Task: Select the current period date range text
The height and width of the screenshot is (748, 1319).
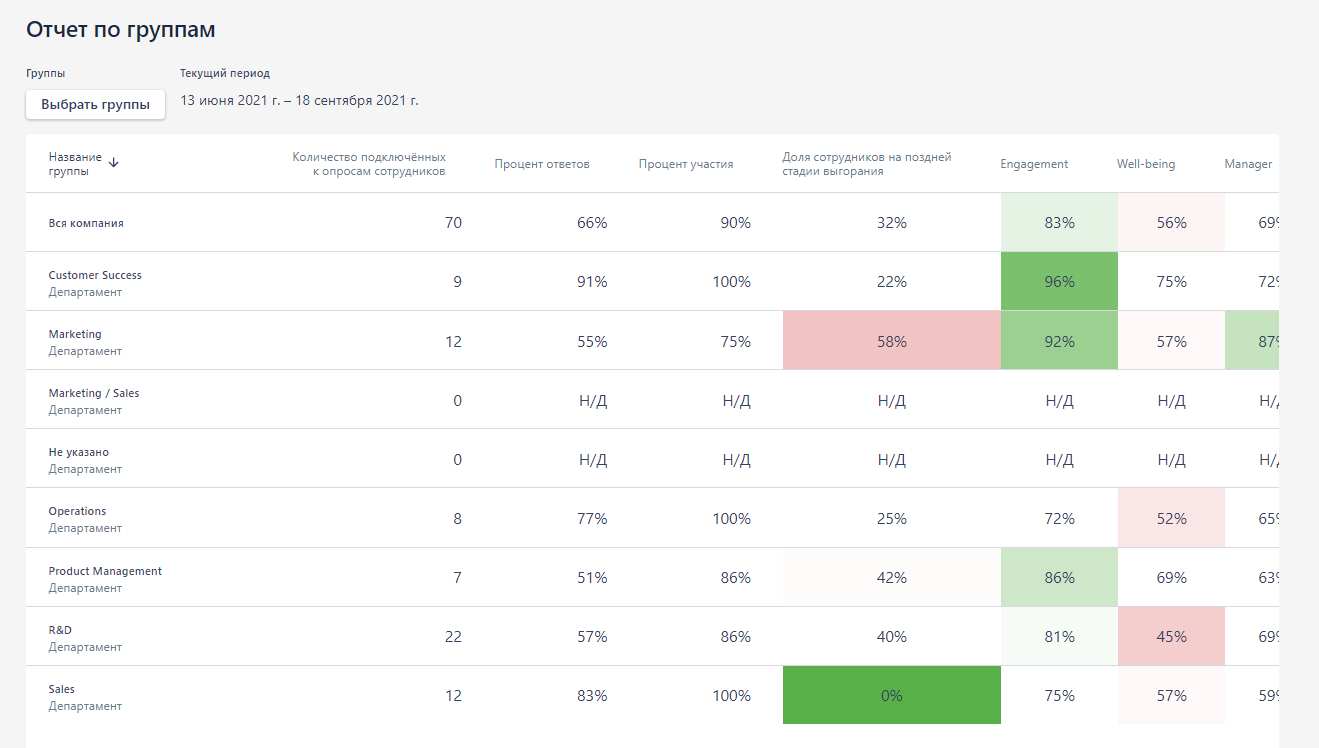Action: tap(299, 101)
